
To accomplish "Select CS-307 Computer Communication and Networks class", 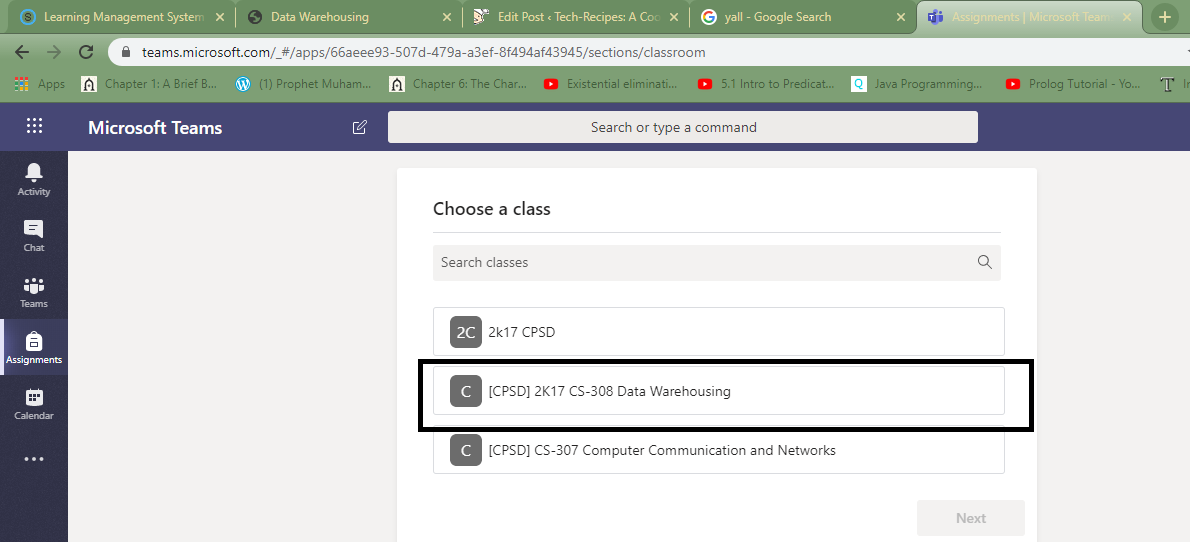I will (719, 450).
